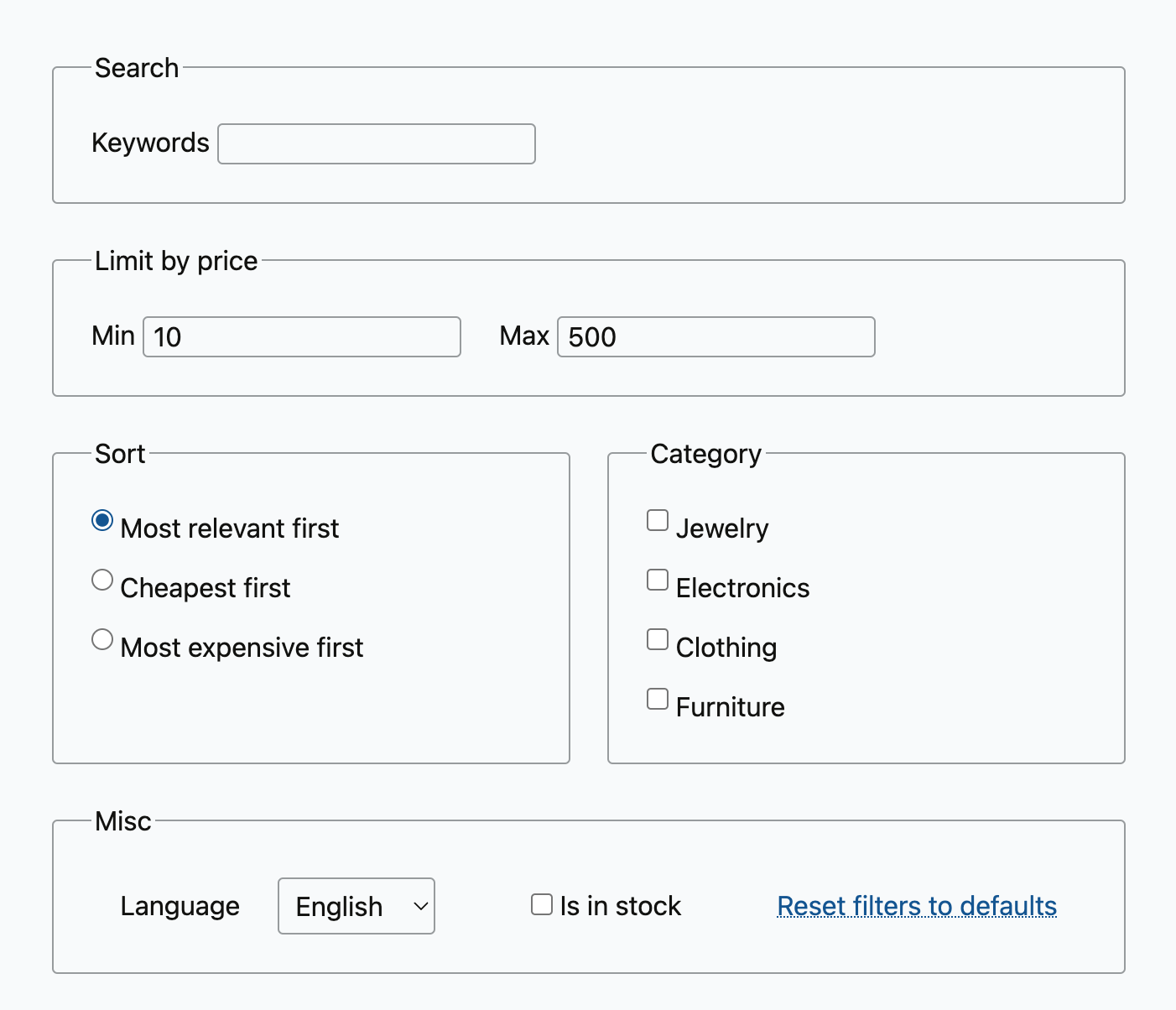Viewport: 1176px width, 1010px height.
Task: Click the Language label text
Action: click(180, 906)
